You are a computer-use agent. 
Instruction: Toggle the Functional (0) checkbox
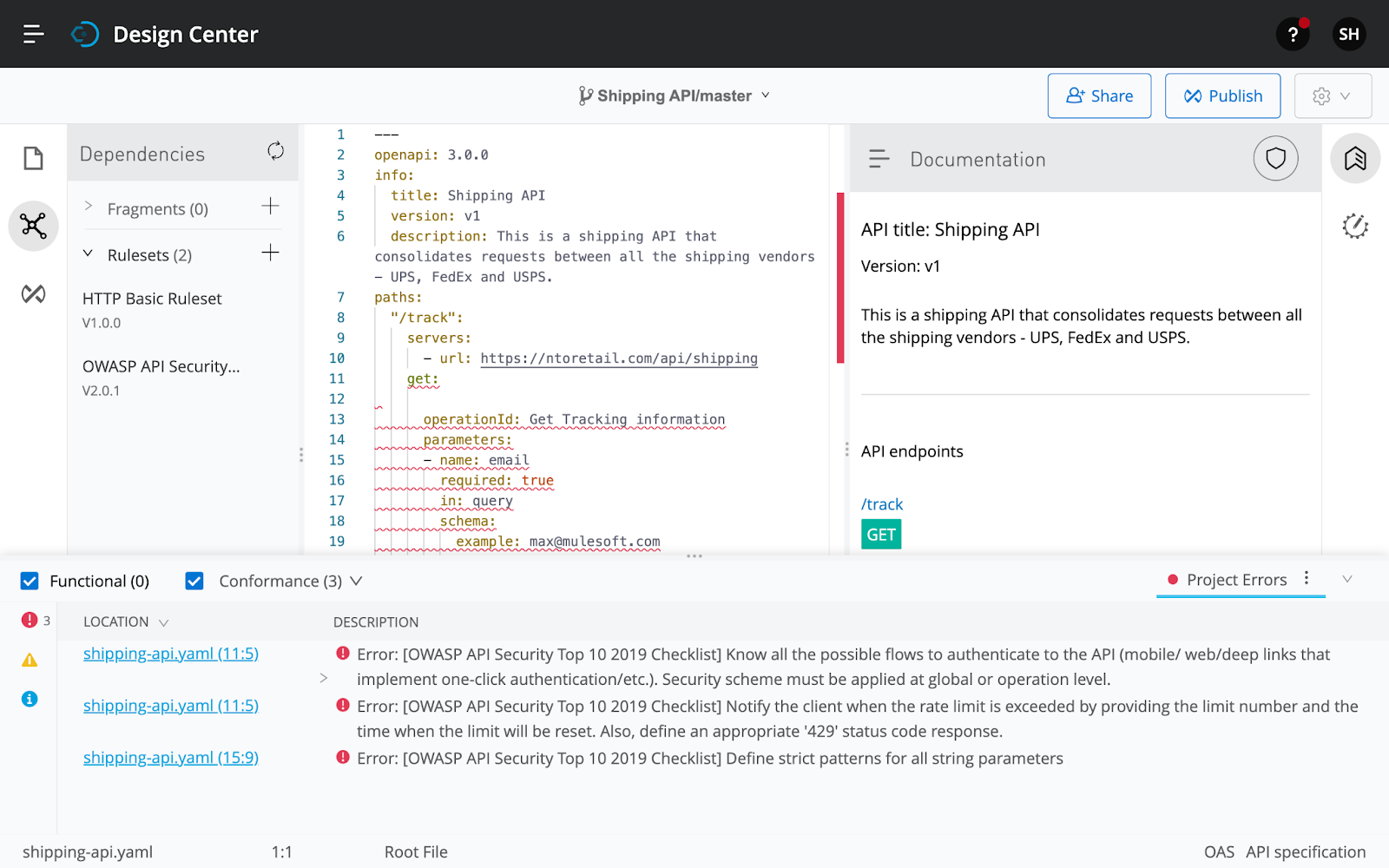[x=30, y=581]
